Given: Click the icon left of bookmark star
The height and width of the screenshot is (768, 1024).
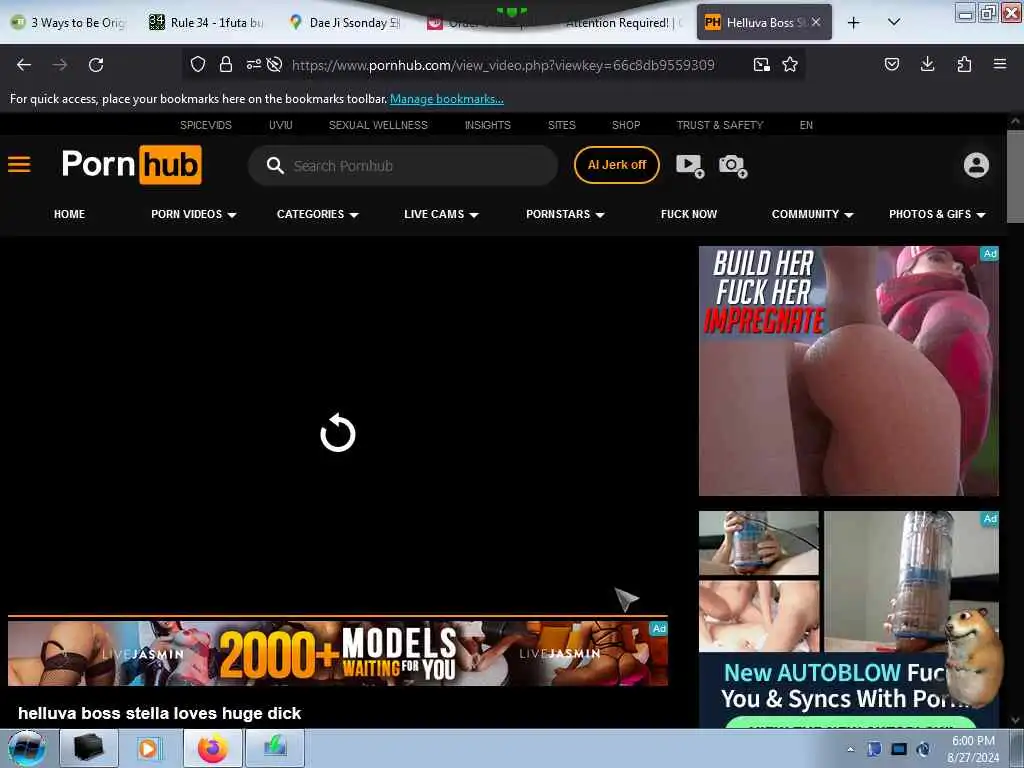Looking at the screenshot, I should pyautogui.click(x=761, y=64).
